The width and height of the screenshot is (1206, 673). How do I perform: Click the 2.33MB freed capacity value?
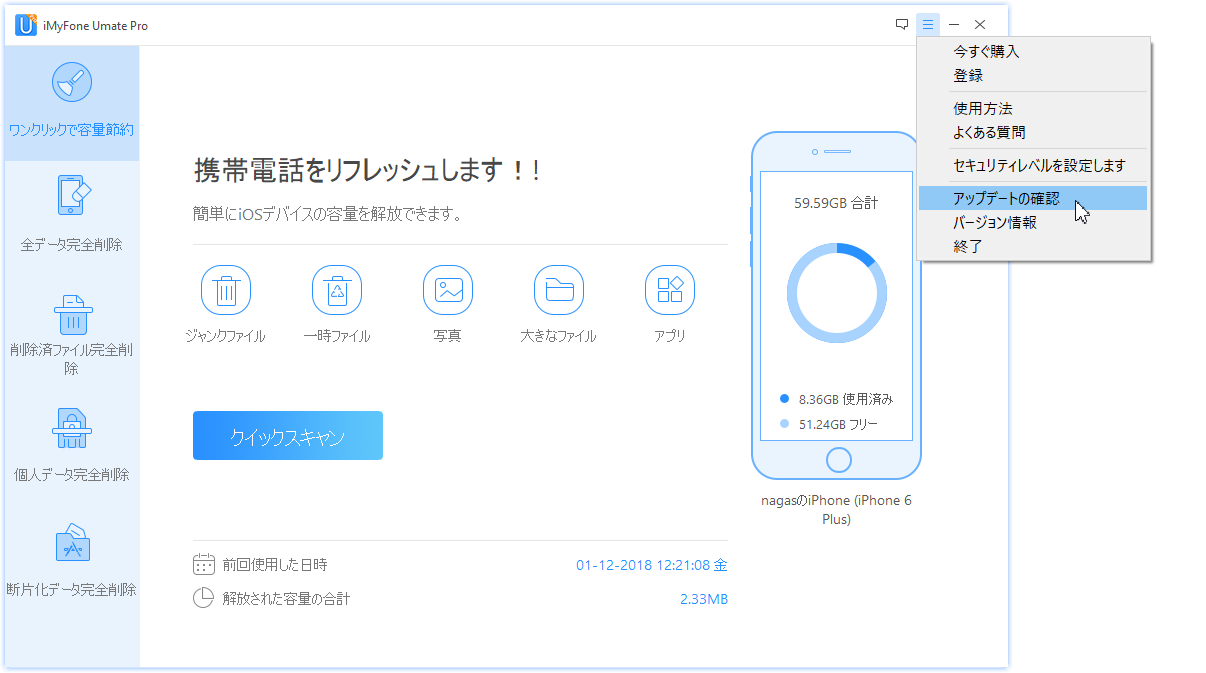point(703,600)
